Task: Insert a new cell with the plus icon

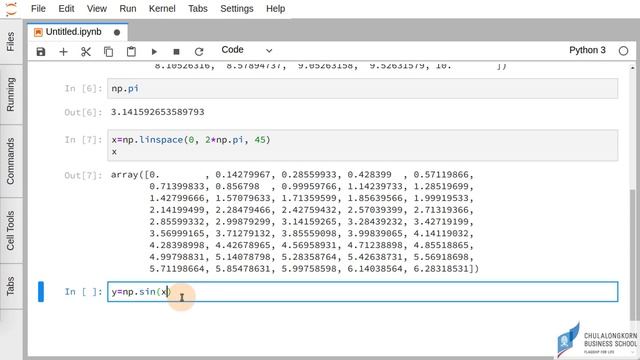Action: tap(63, 52)
